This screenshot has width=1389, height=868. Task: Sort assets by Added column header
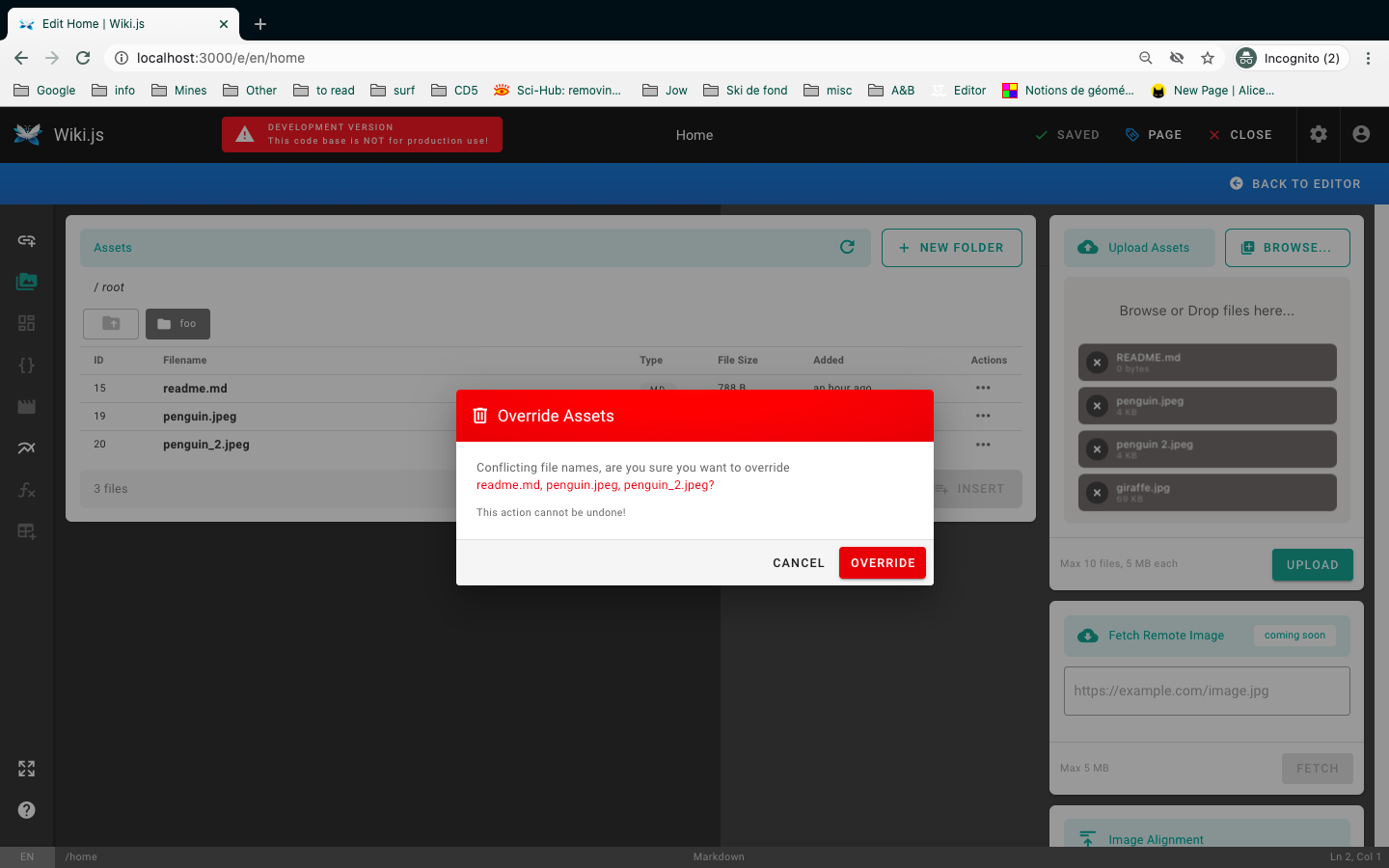pyautogui.click(x=829, y=361)
